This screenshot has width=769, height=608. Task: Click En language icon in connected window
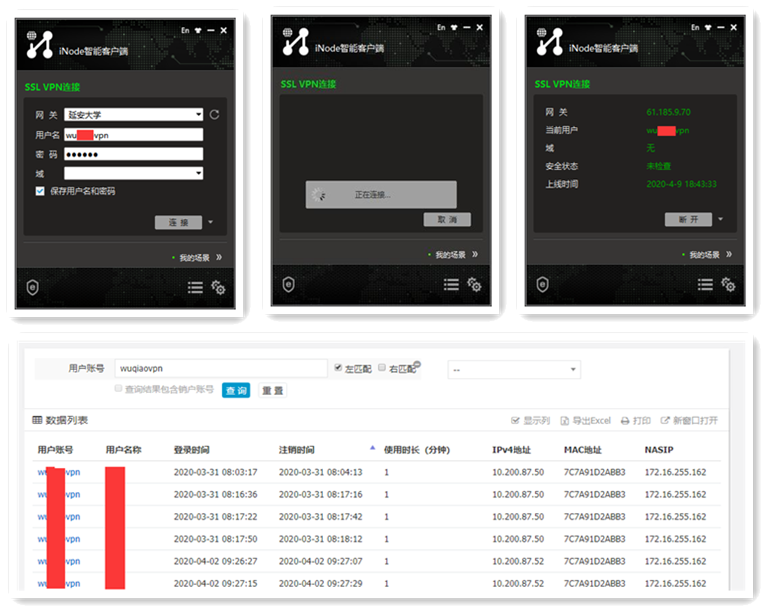[x=695, y=27]
